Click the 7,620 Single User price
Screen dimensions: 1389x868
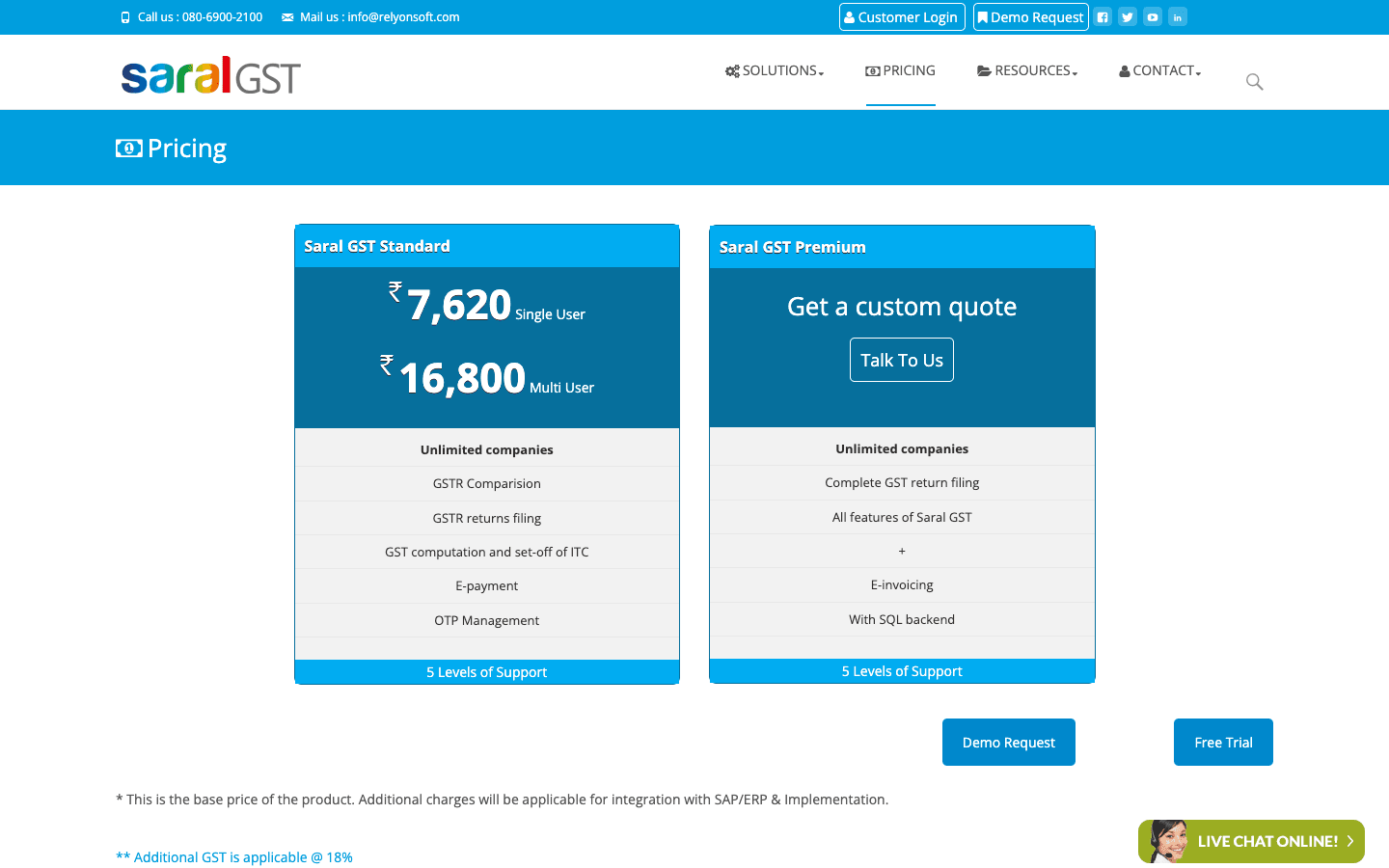(x=487, y=305)
